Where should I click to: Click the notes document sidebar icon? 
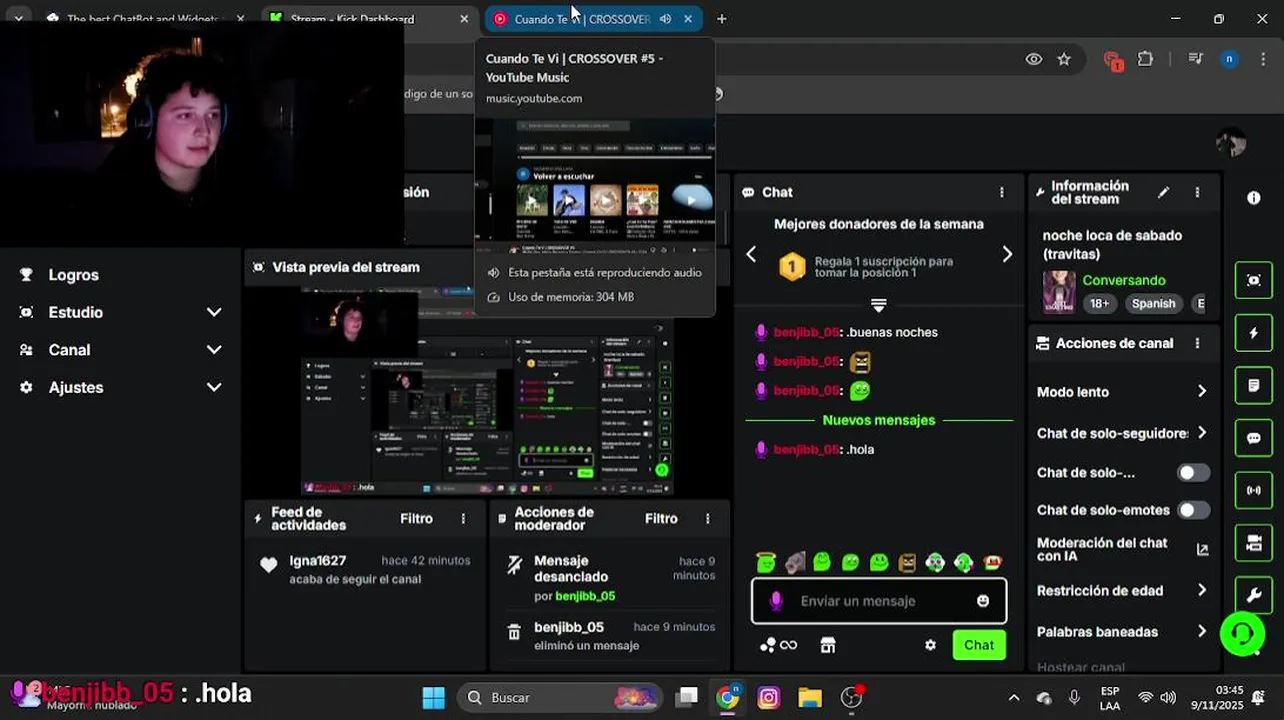[x=1254, y=385]
